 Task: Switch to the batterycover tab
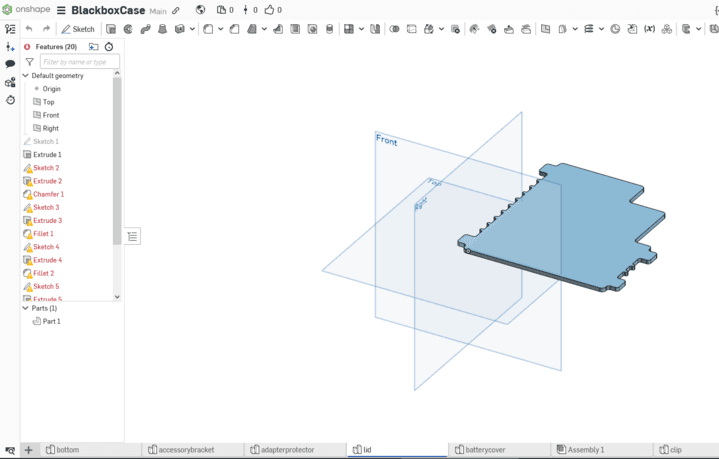tap(479, 450)
